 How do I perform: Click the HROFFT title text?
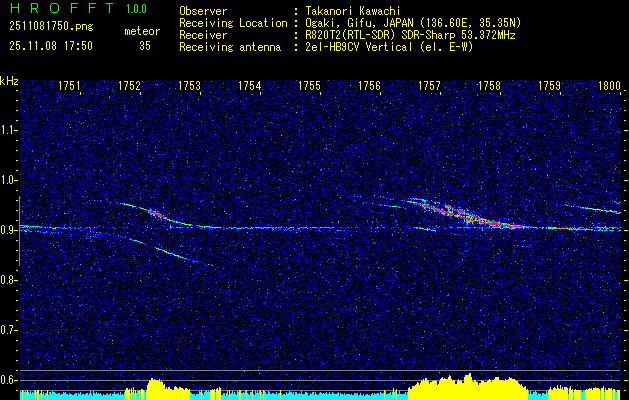[x=61, y=8]
